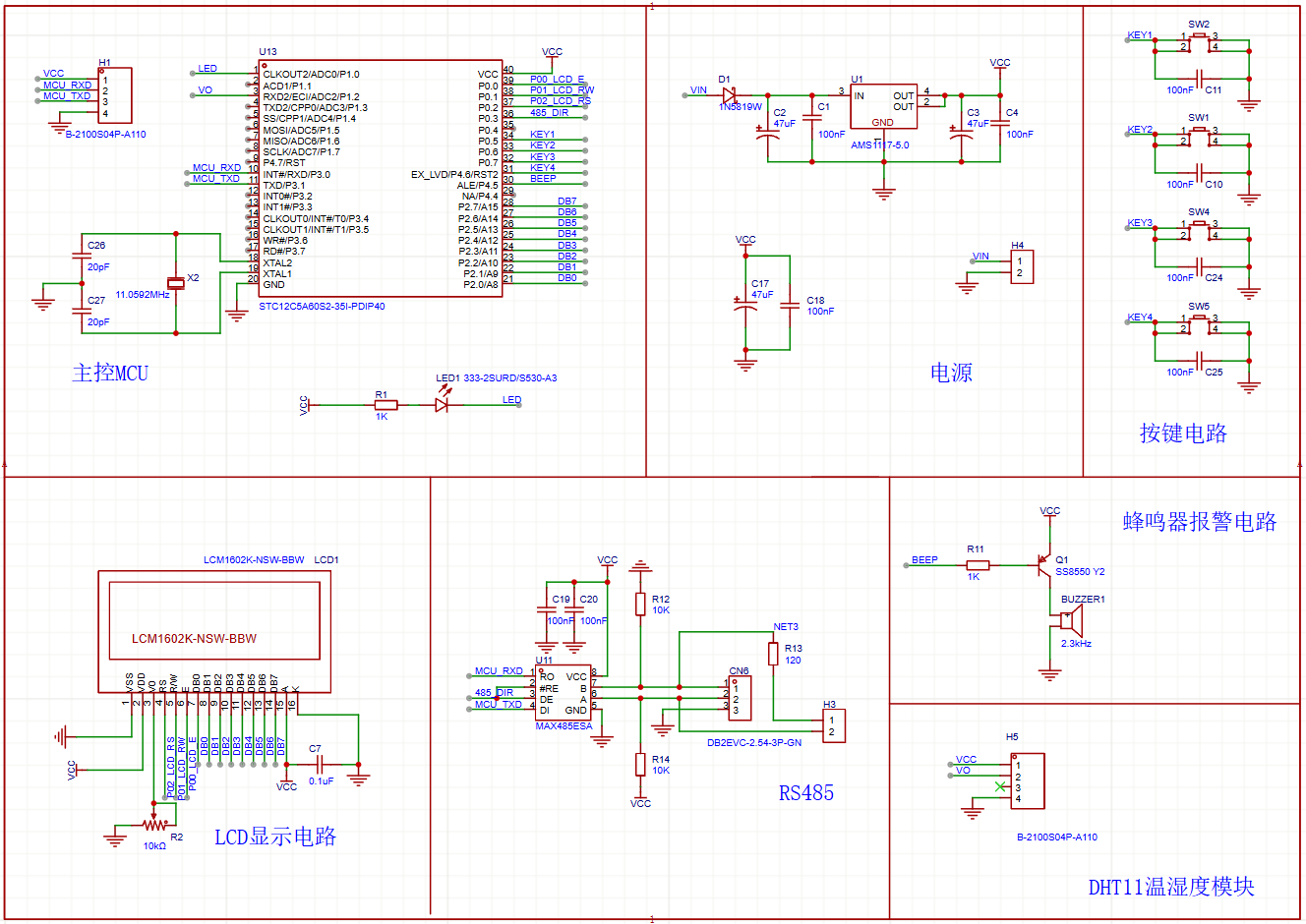1306x924 pixels.
Task: Click the R11 1K resistor beside BEEP
Action: (978, 564)
